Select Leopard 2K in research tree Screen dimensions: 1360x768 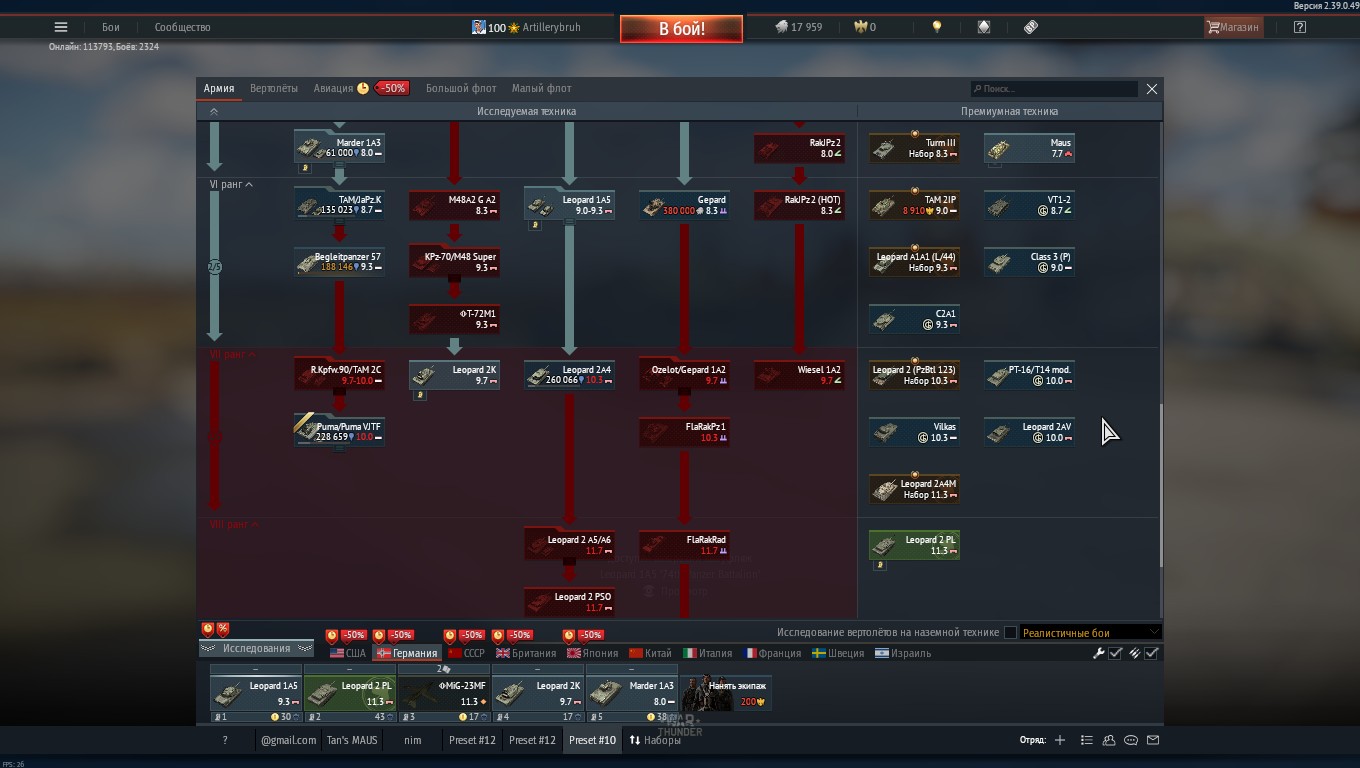point(454,375)
